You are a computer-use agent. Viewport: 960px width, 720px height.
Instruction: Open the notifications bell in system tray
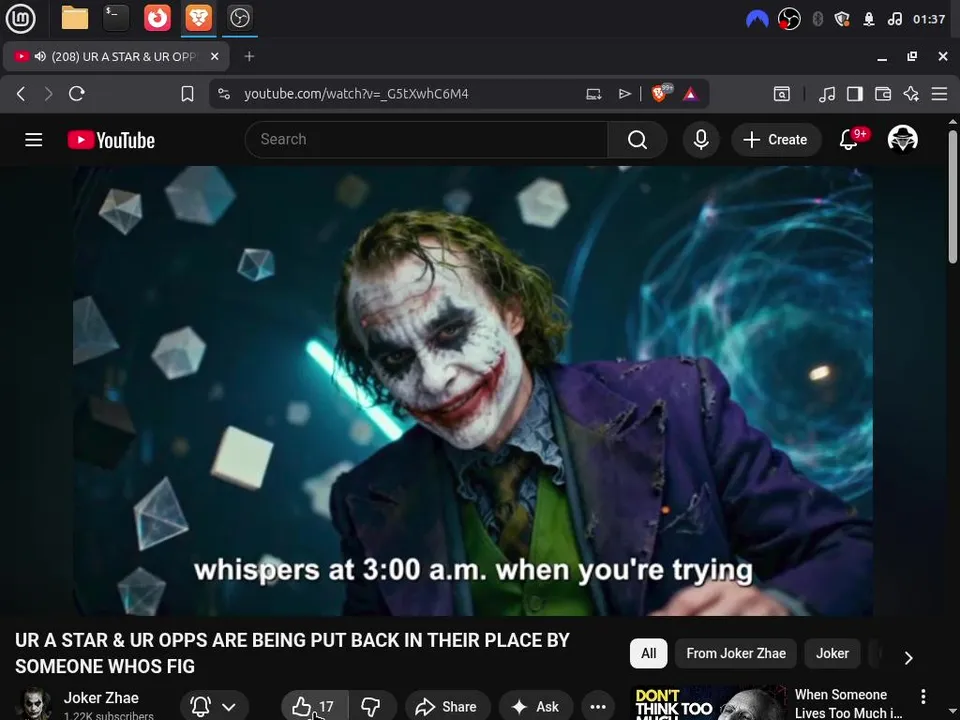tap(869, 20)
